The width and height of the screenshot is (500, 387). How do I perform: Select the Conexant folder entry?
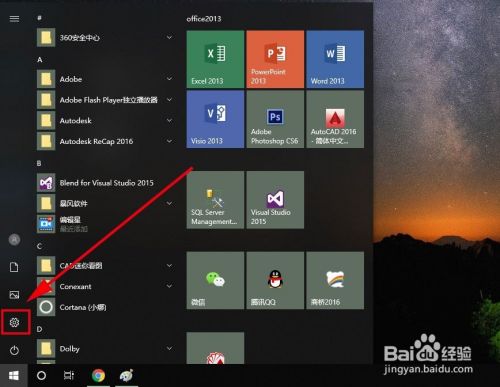[x=106, y=286]
